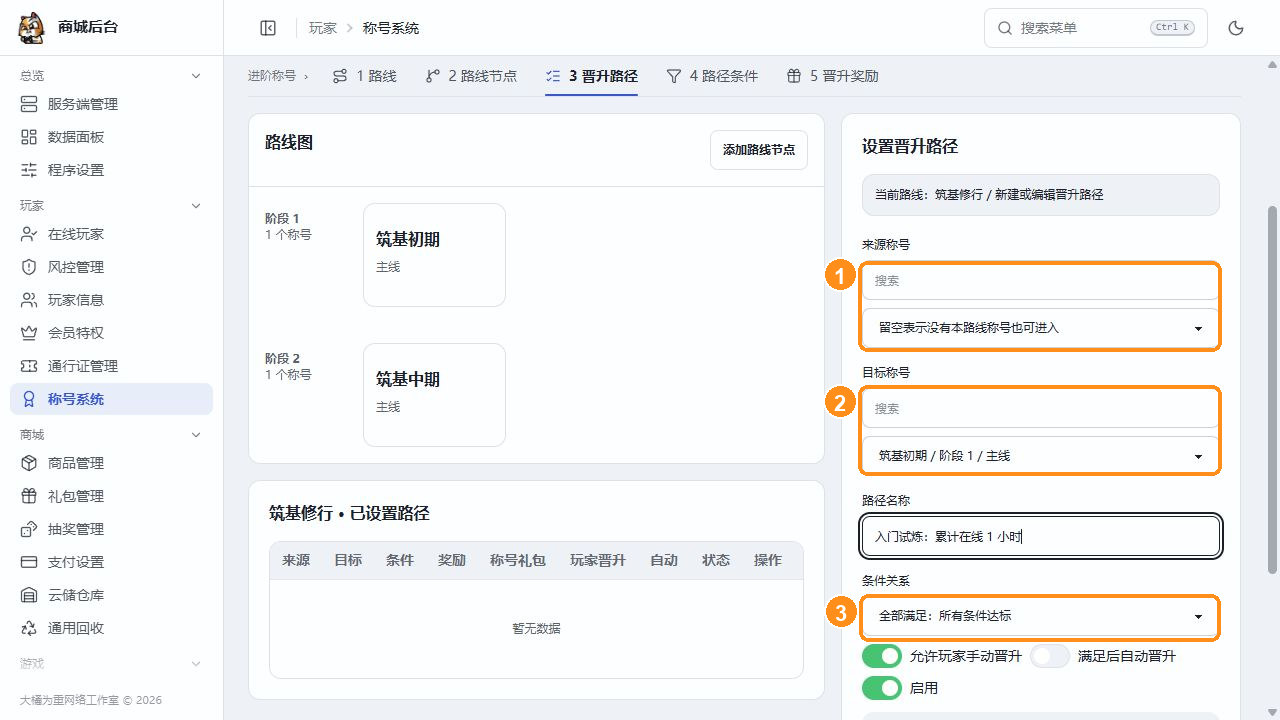Click the 玩家 breadcrumb link
The width and height of the screenshot is (1280, 720).
tap(323, 28)
